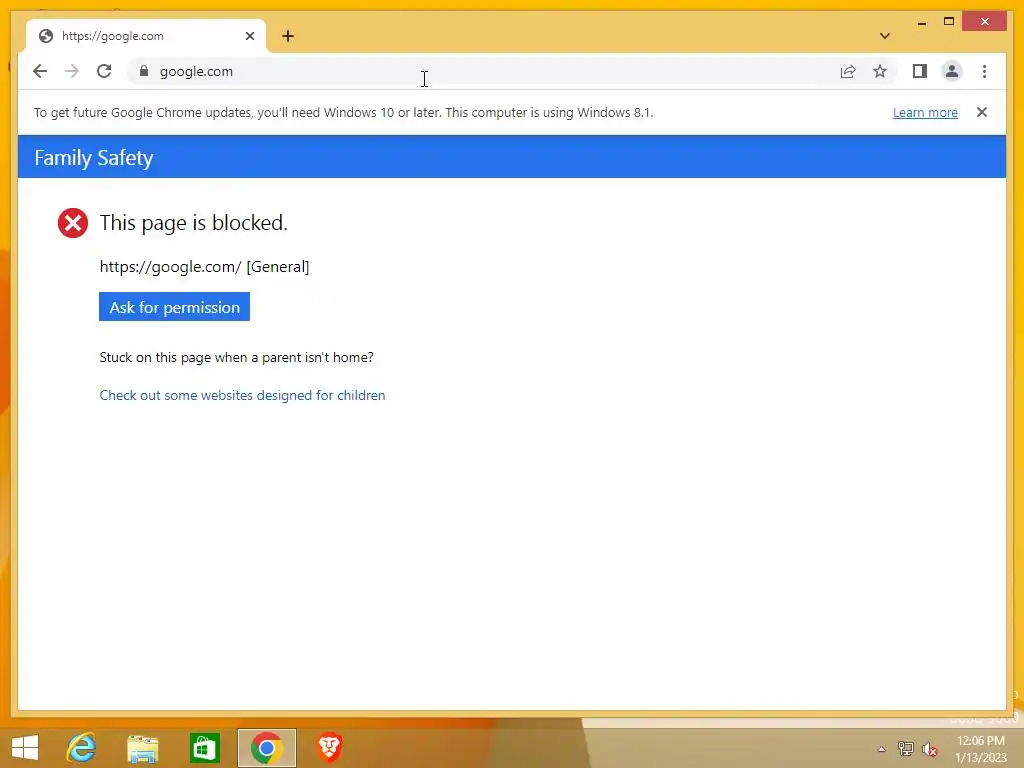Minimize the Chrome window
The height and width of the screenshot is (768, 1024).
pyautogui.click(x=921, y=22)
